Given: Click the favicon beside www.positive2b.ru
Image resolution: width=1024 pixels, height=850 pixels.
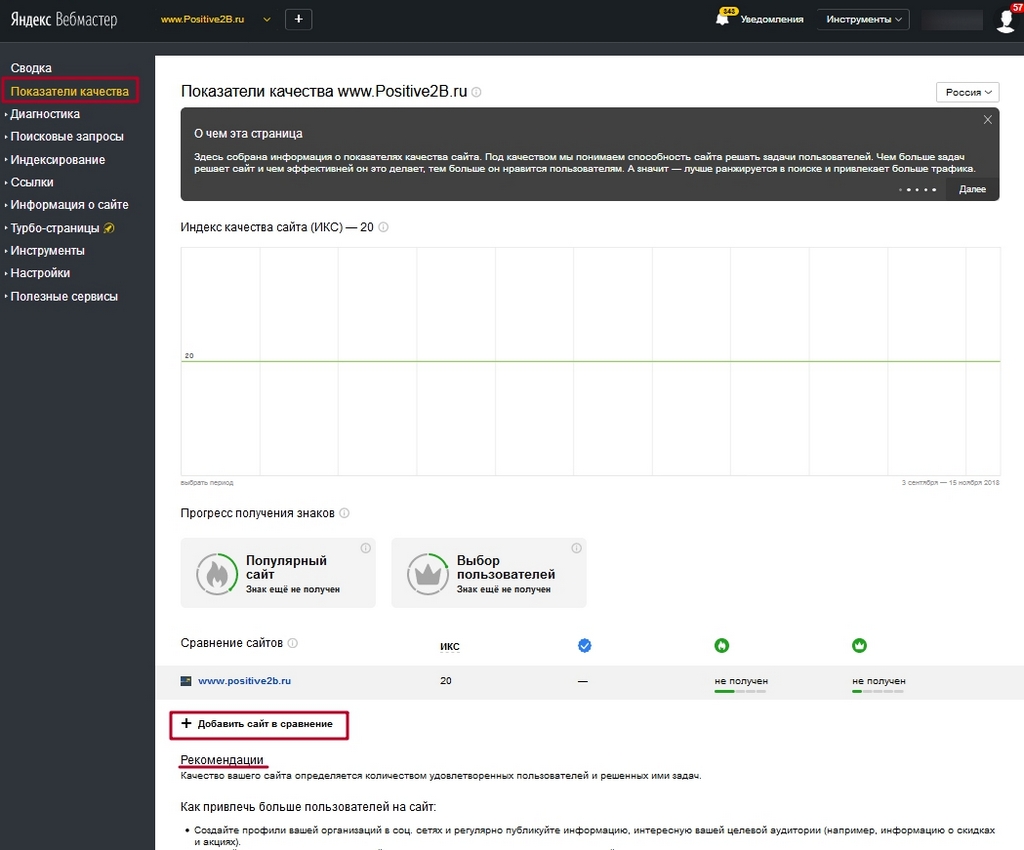Looking at the screenshot, I should pos(186,681).
